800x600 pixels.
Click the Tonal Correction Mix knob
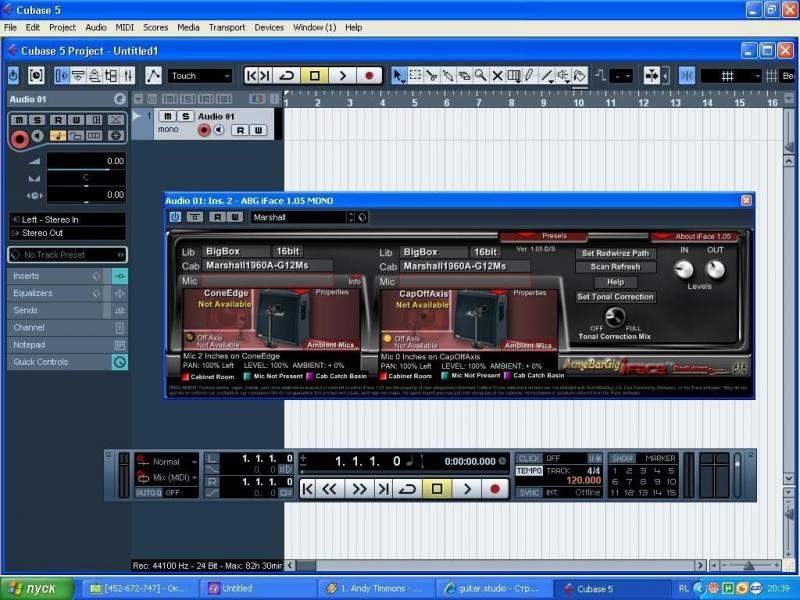pyautogui.click(x=614, y=318)
